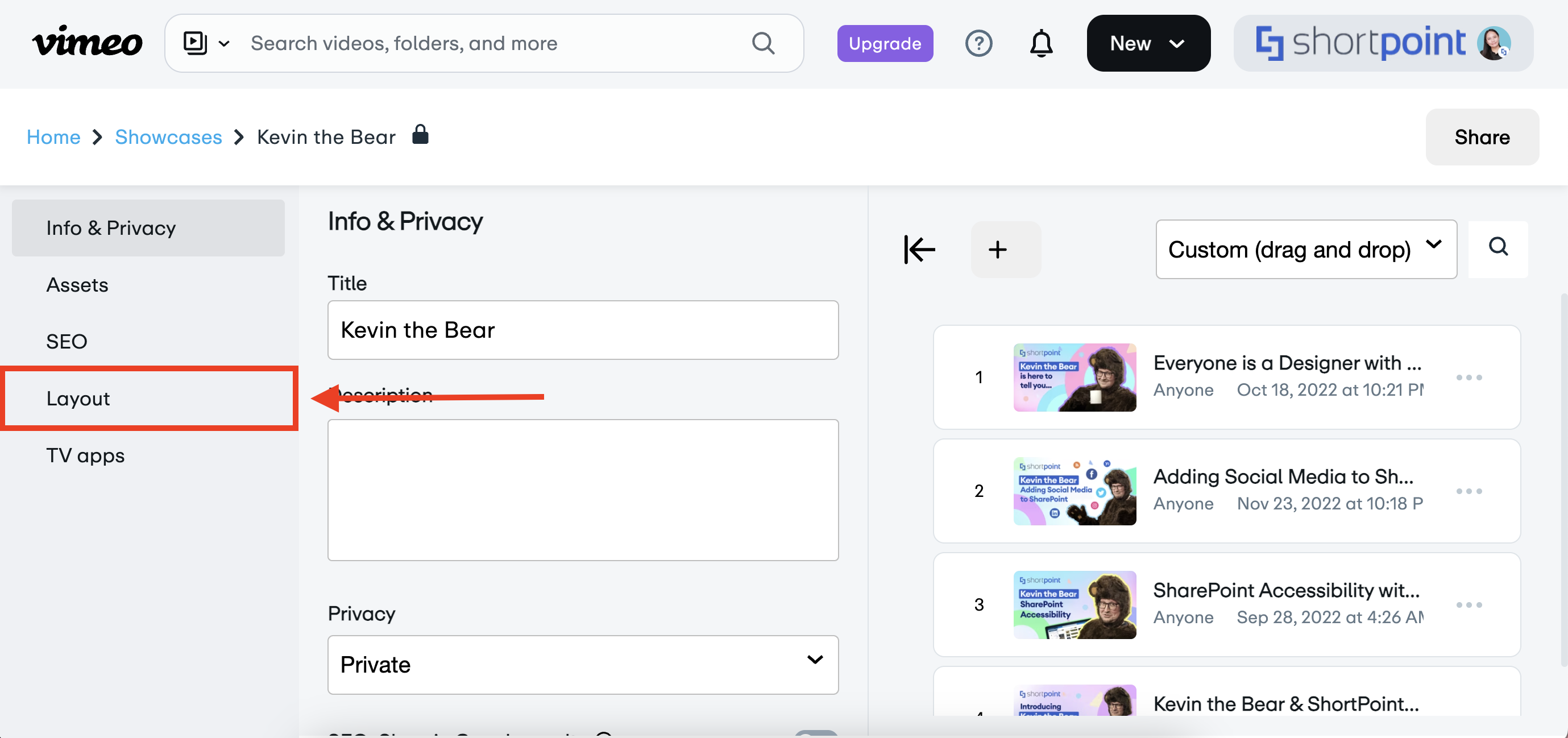Go to the SEO section
The image size is (1568, 738).
(67, 341)
